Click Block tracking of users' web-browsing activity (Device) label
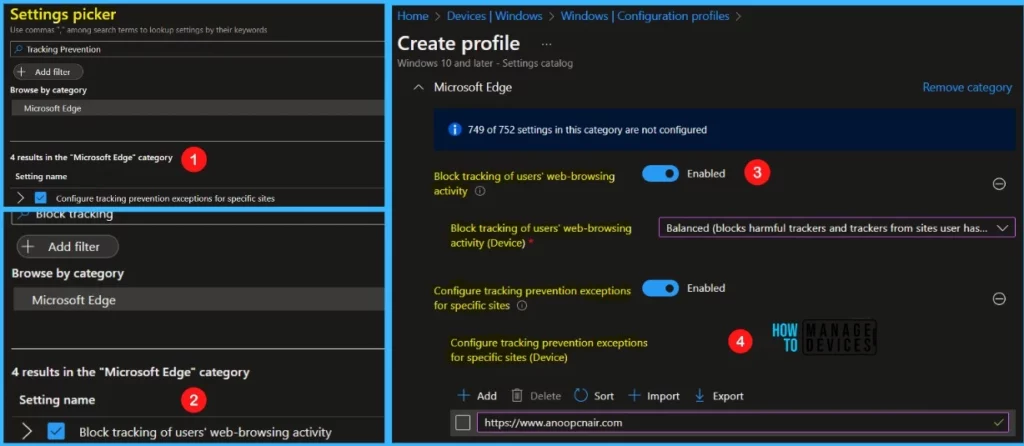Screen dimensions: 1024x446 click(541, 235)
